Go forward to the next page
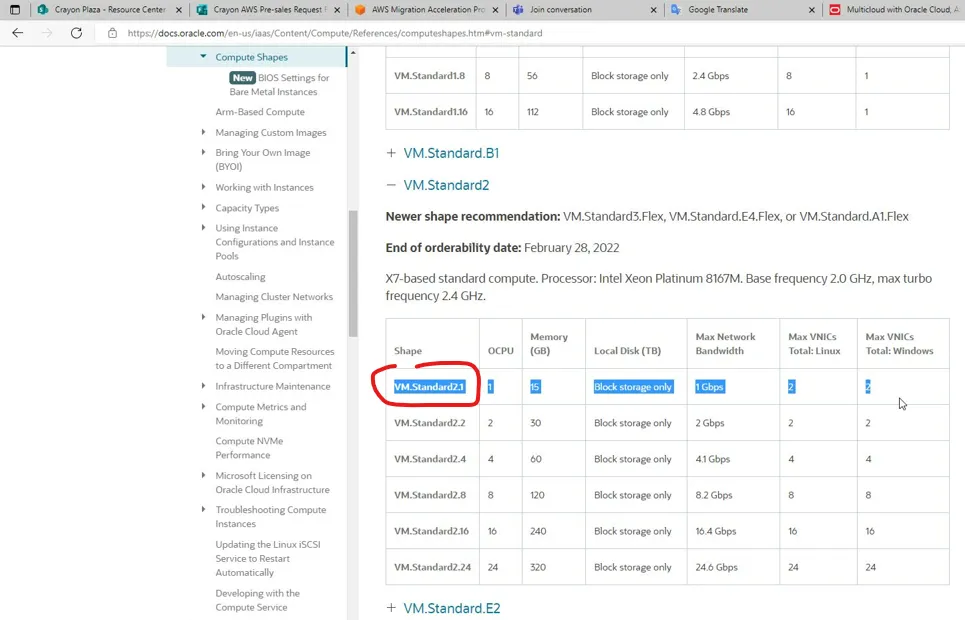The width and height of the screenshot is (965, 620). click(47, 33)
